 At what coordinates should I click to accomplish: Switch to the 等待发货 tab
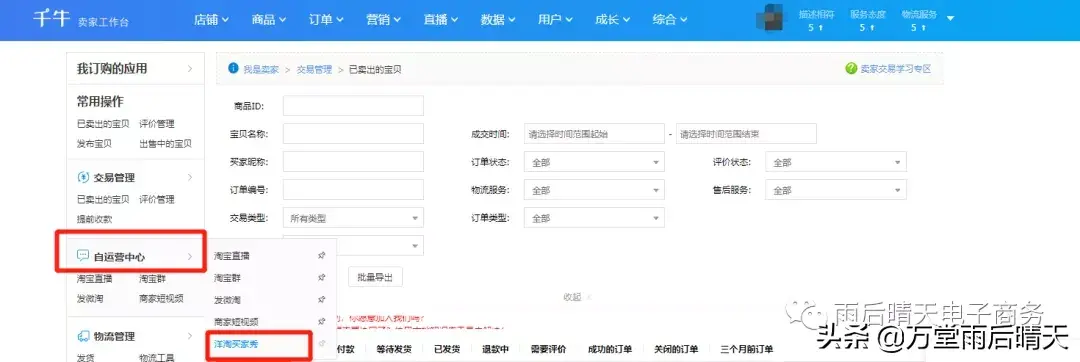tap(395, 349)
